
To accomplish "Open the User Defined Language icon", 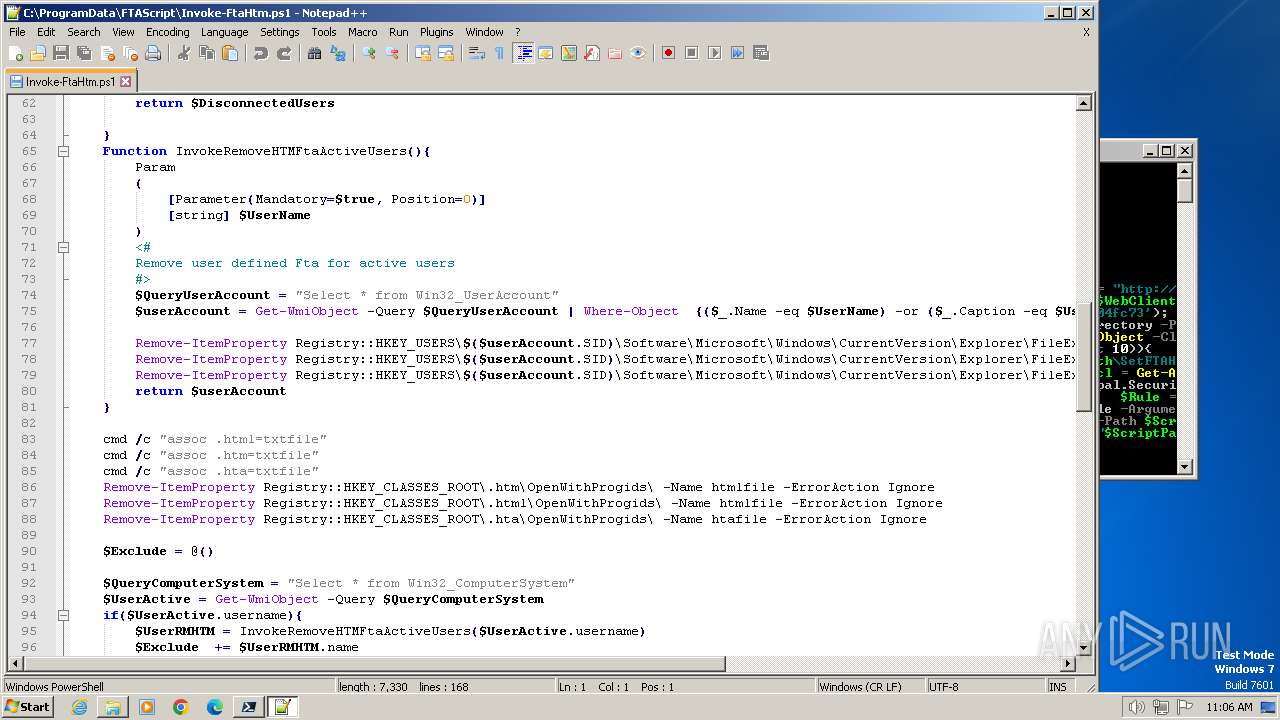I will [x=546, y=53].
